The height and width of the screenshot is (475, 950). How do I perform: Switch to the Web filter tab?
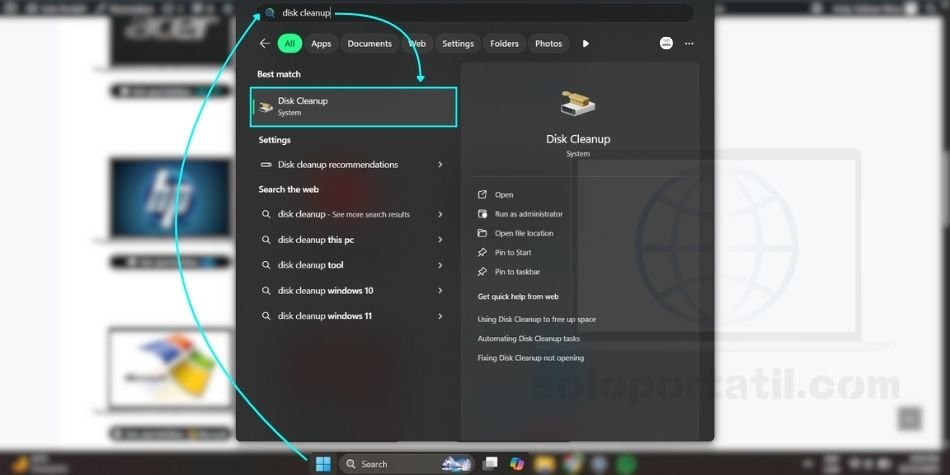(417, 44)
